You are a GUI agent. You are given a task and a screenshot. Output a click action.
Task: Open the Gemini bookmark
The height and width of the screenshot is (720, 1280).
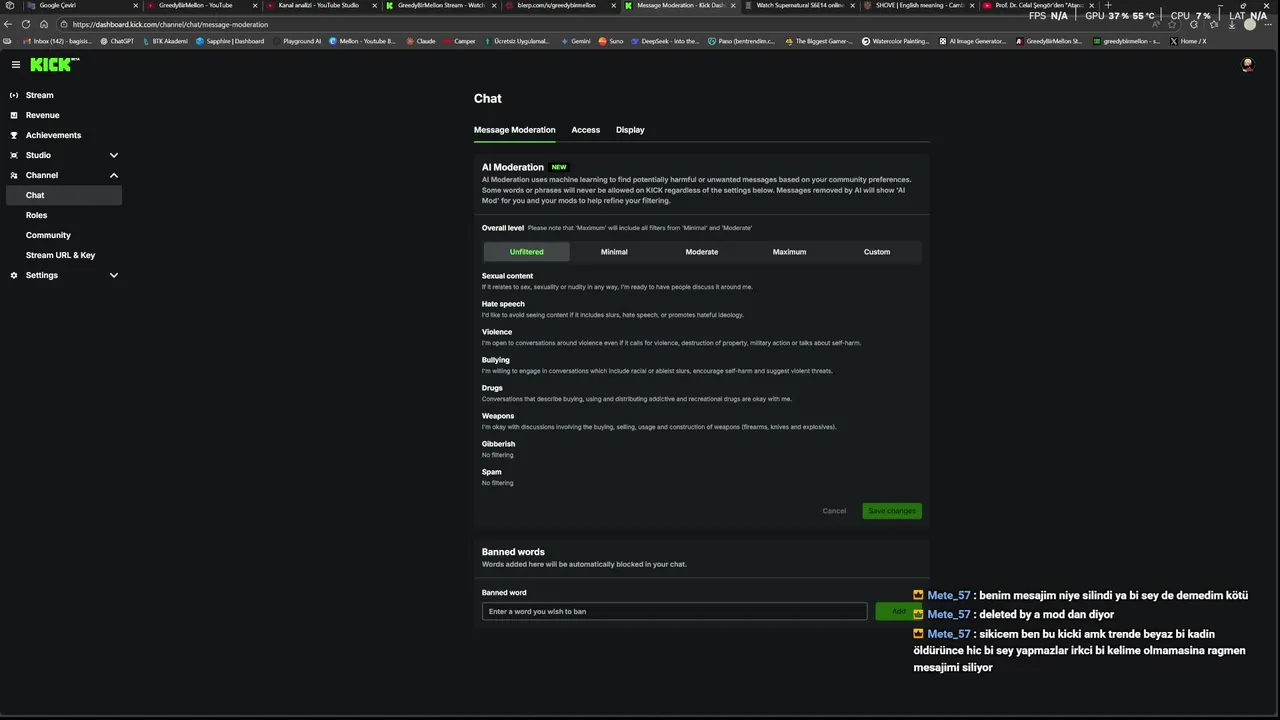(576, 42)
